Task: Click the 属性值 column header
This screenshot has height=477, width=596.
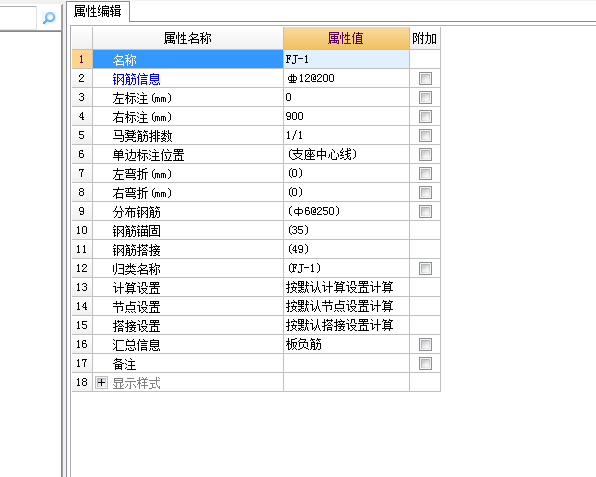Action: pos(346,38)
